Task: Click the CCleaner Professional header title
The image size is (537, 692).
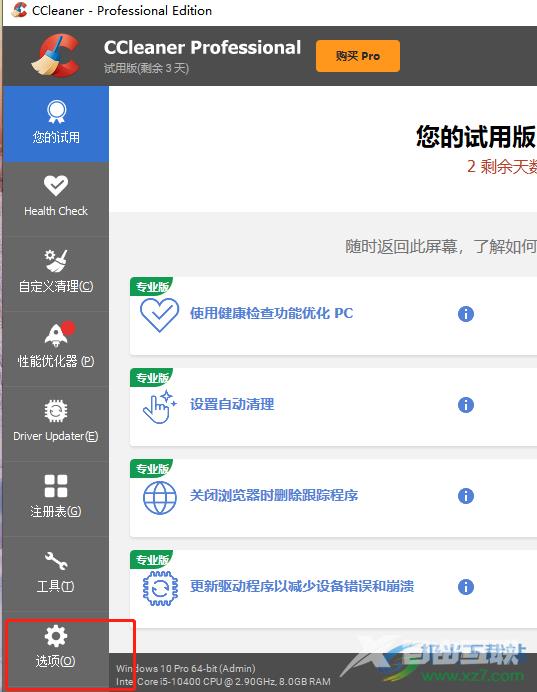Action: 203,48
